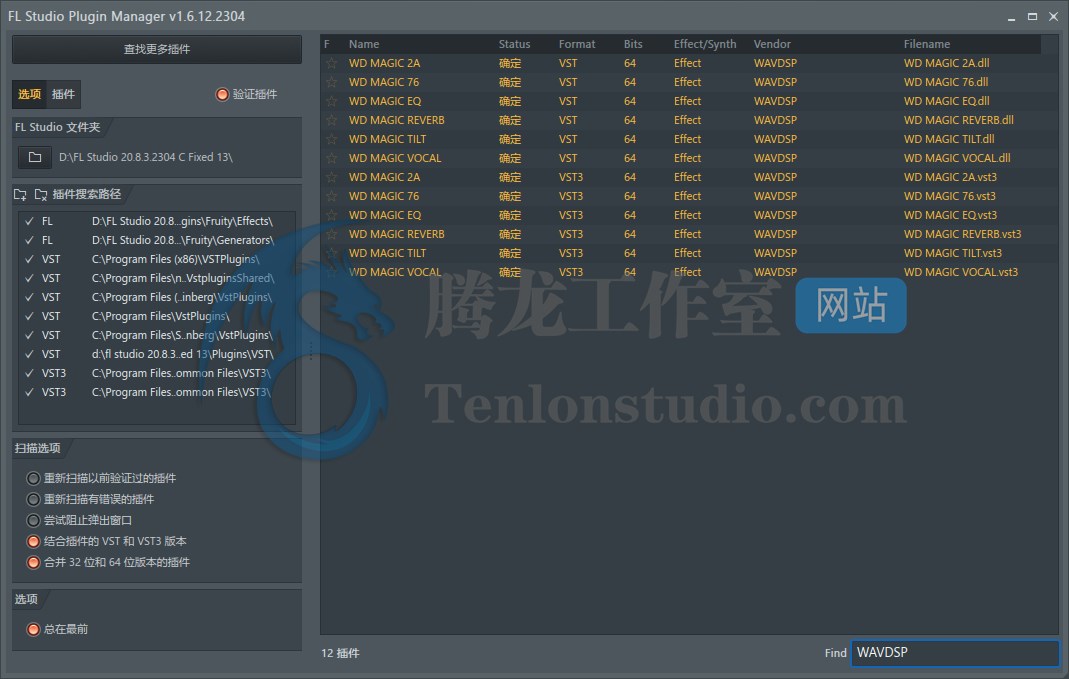1069x679 pixels.
Task: Click the FL Studio folder browse icon
Action: tap(35, 157)
